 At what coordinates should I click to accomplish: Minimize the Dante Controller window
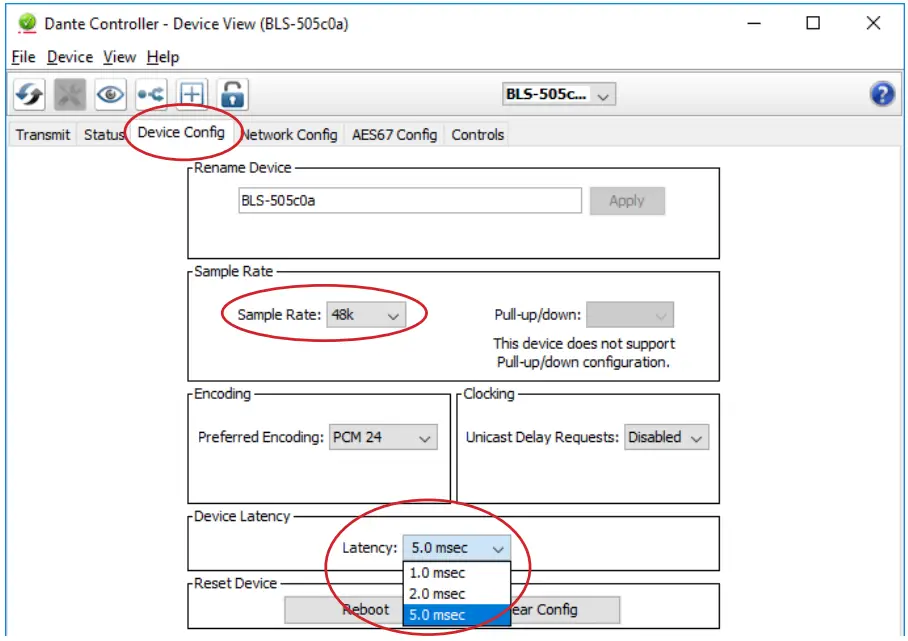754,23
